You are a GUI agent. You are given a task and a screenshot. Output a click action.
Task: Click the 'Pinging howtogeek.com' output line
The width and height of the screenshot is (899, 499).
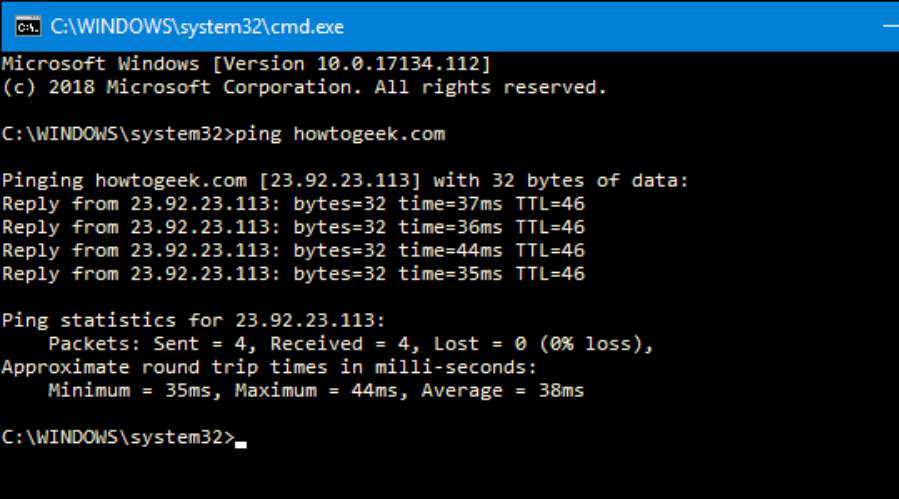point(345,181)
